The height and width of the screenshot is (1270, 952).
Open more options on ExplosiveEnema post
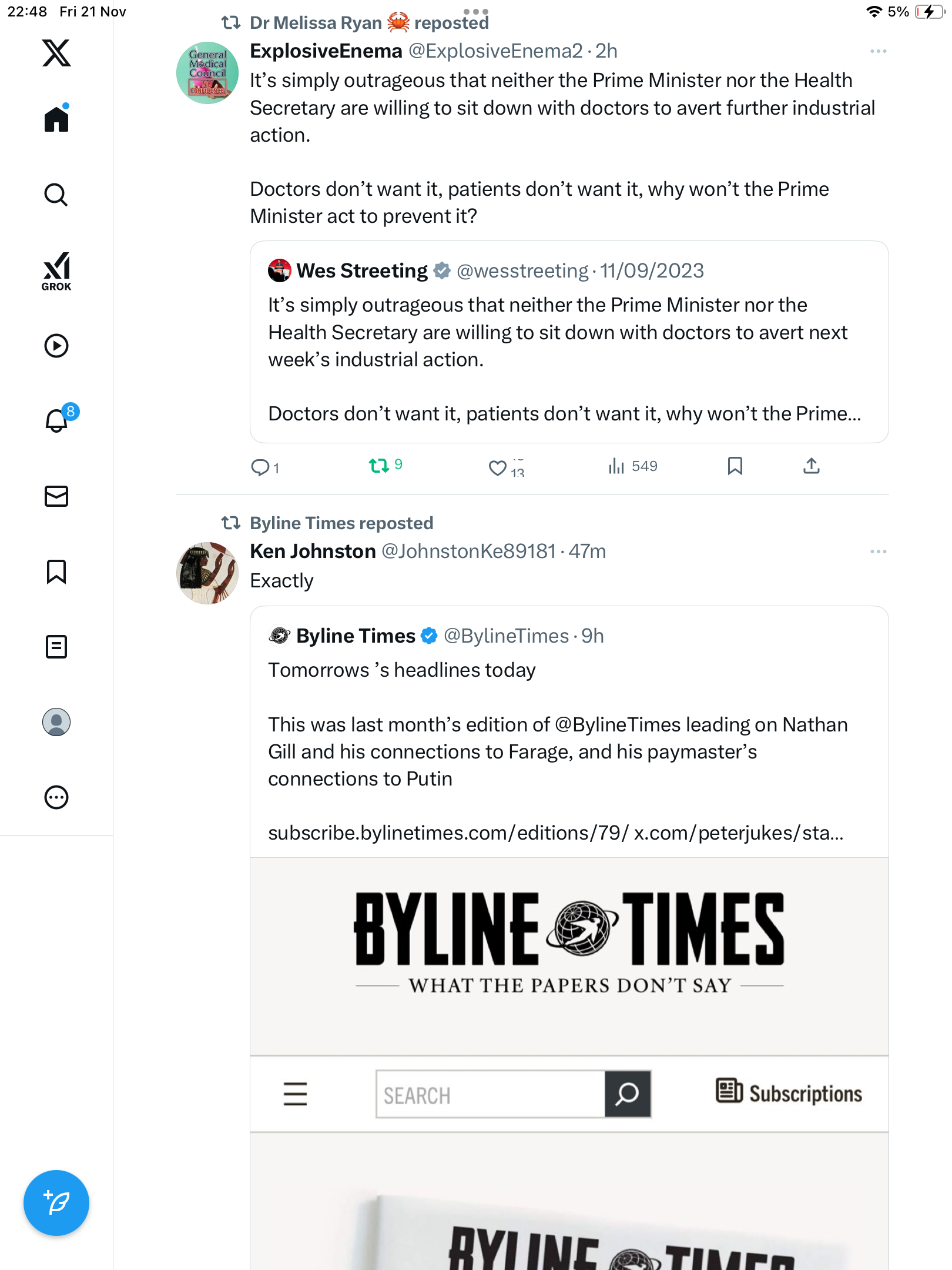coord(878,52)
